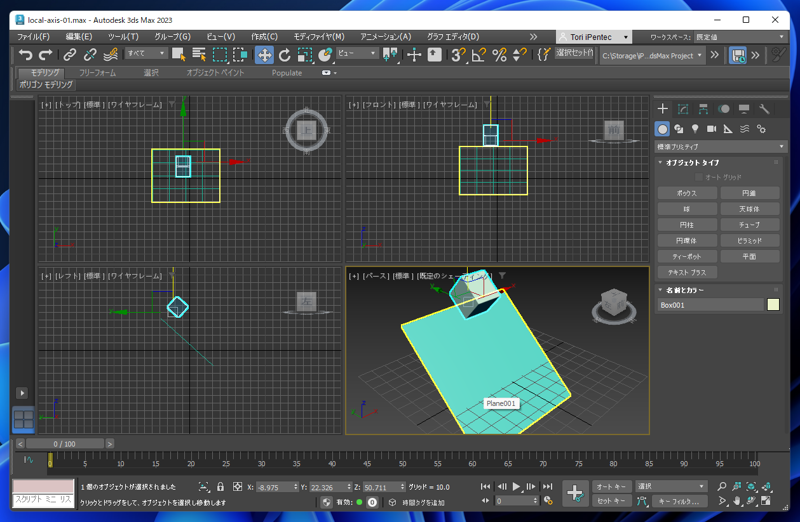The width and height of the screenshot is (800, 522).
Task: Click the time slider 0 / 100 handle
Action: point(65,444)
